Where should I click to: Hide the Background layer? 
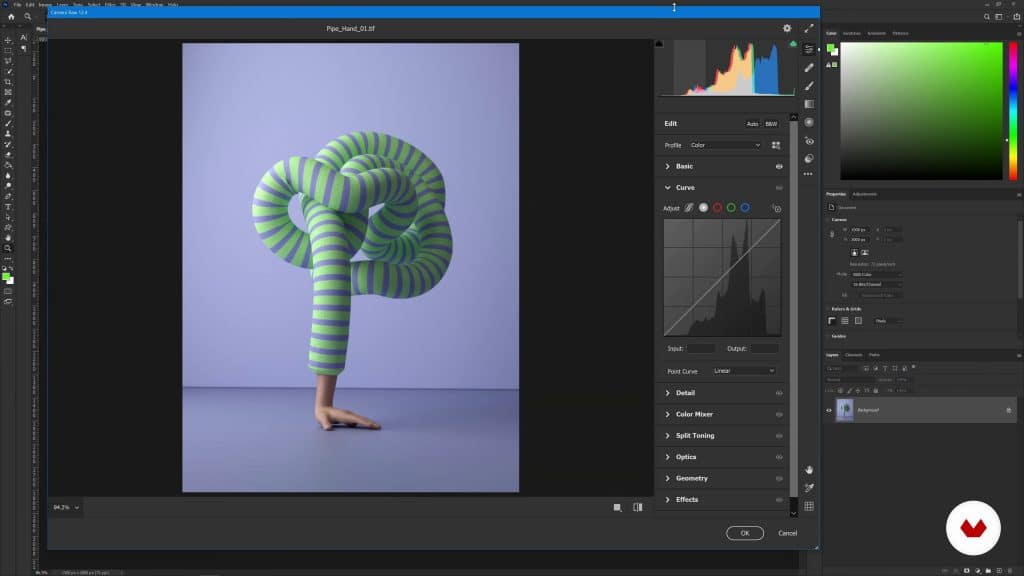[828, 410]
